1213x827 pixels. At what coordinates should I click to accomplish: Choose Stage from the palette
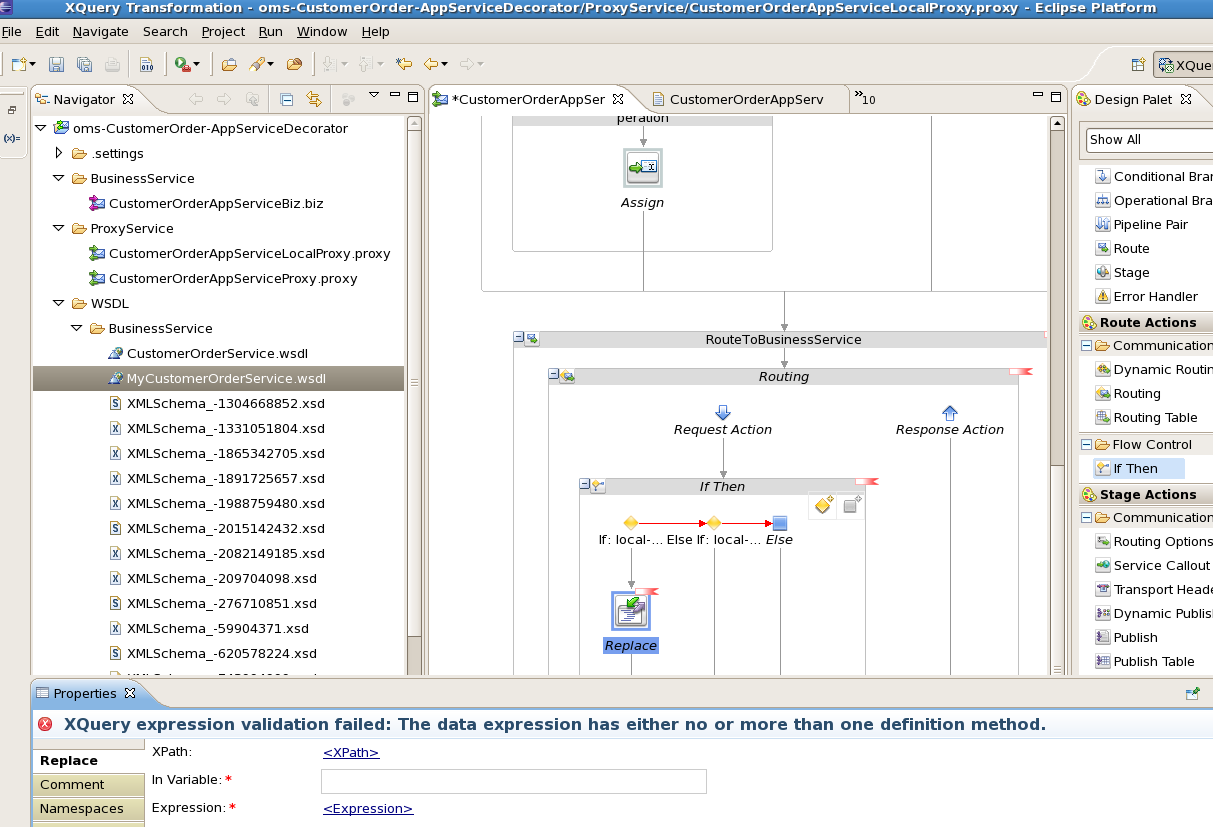tap(1122, 272)
